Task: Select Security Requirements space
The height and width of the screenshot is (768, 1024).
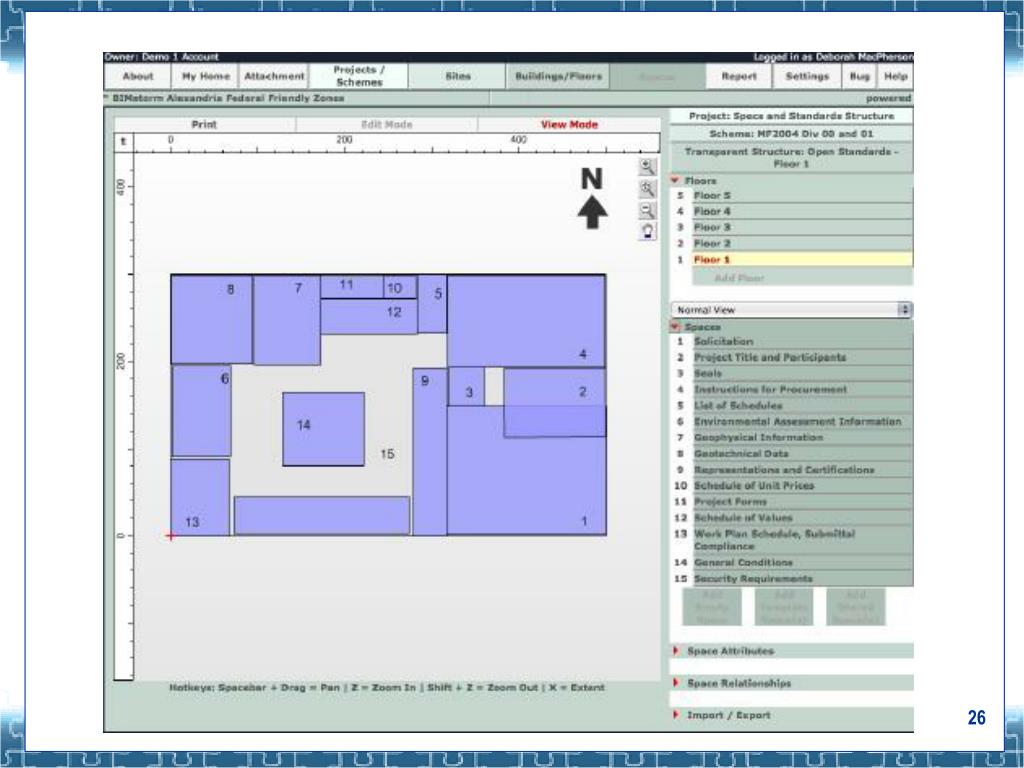Action: (802, 579)
